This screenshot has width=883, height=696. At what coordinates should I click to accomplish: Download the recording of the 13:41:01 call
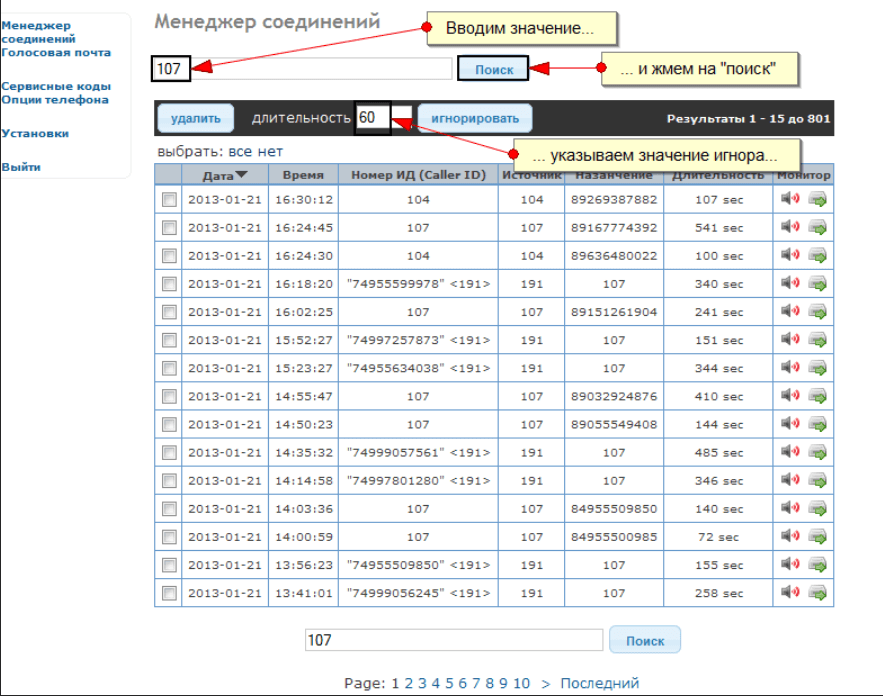point(818,593)
